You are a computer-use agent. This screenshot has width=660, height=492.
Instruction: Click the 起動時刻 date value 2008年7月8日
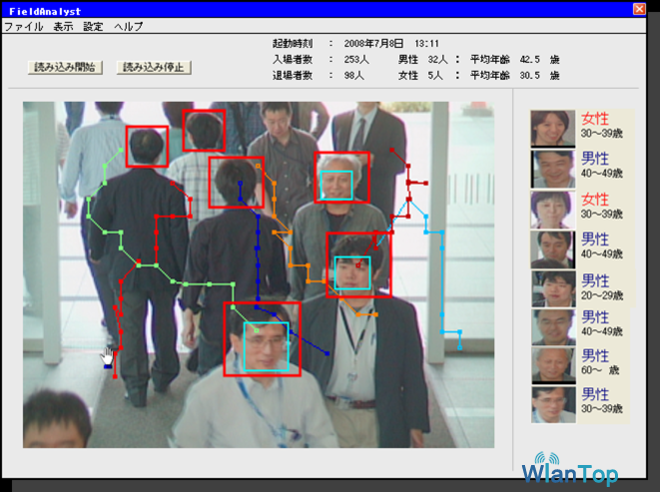(x=373, y=44)
